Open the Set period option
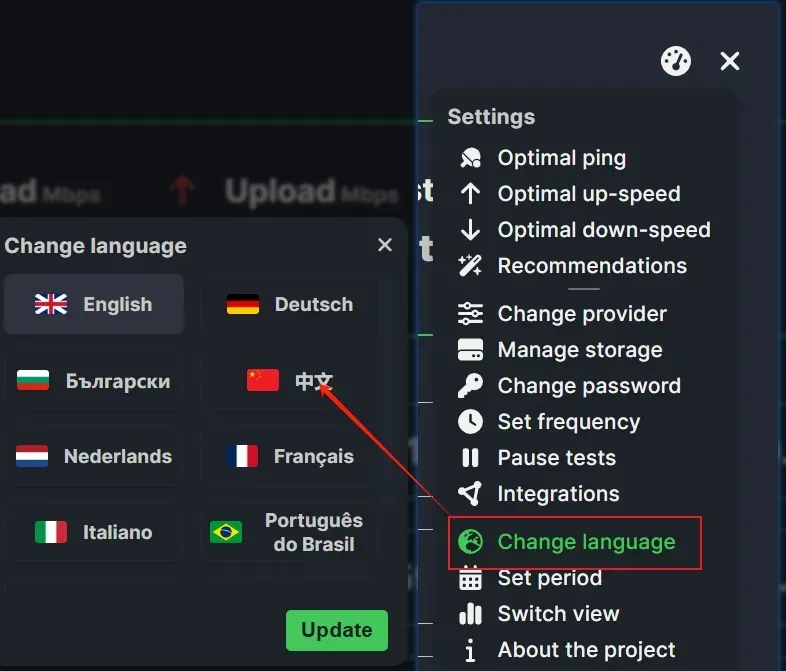 549,578
